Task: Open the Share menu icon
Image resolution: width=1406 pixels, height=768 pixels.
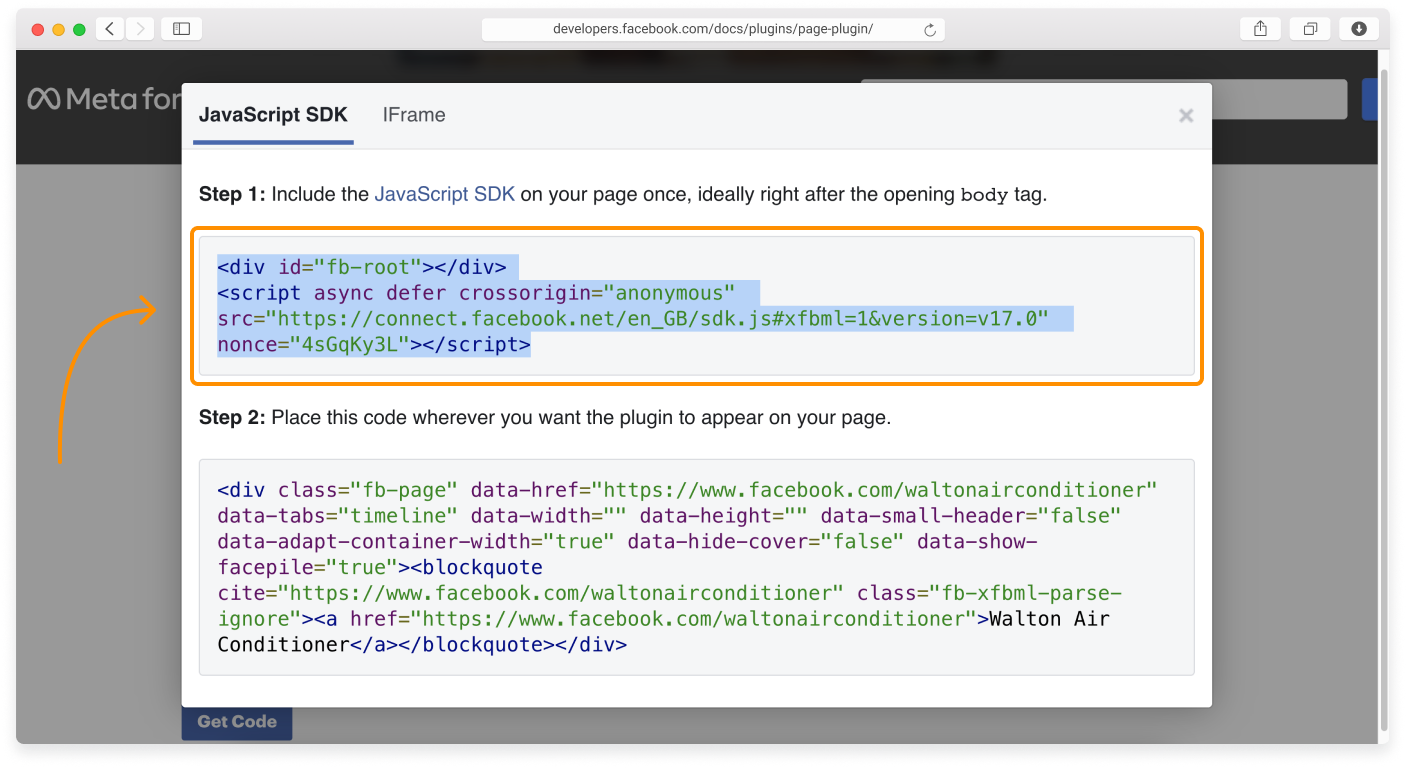Action: (1260, 29)
